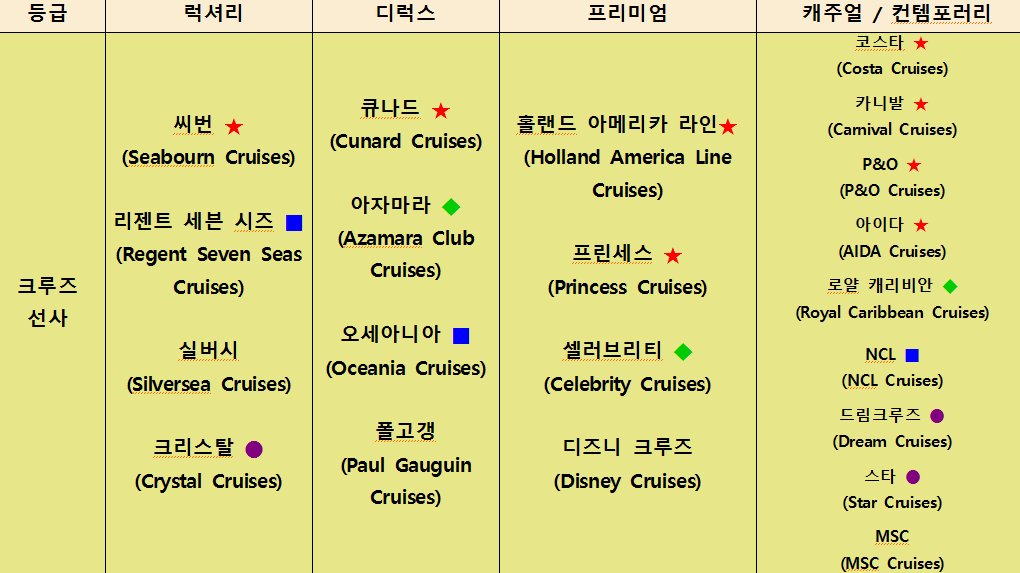Image resolution: width=1020 pixels, height=573 pixels.
Task: Click the red star beside 큐나드
Action: pos(441,111)
